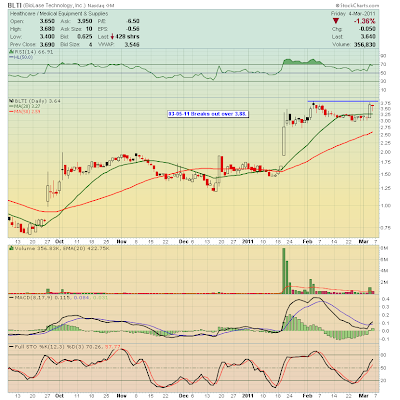Image resolution: width=400 pixels, height=400 pixels.
Task: Click the -1.36% percent change value
Action: point(365,21)
